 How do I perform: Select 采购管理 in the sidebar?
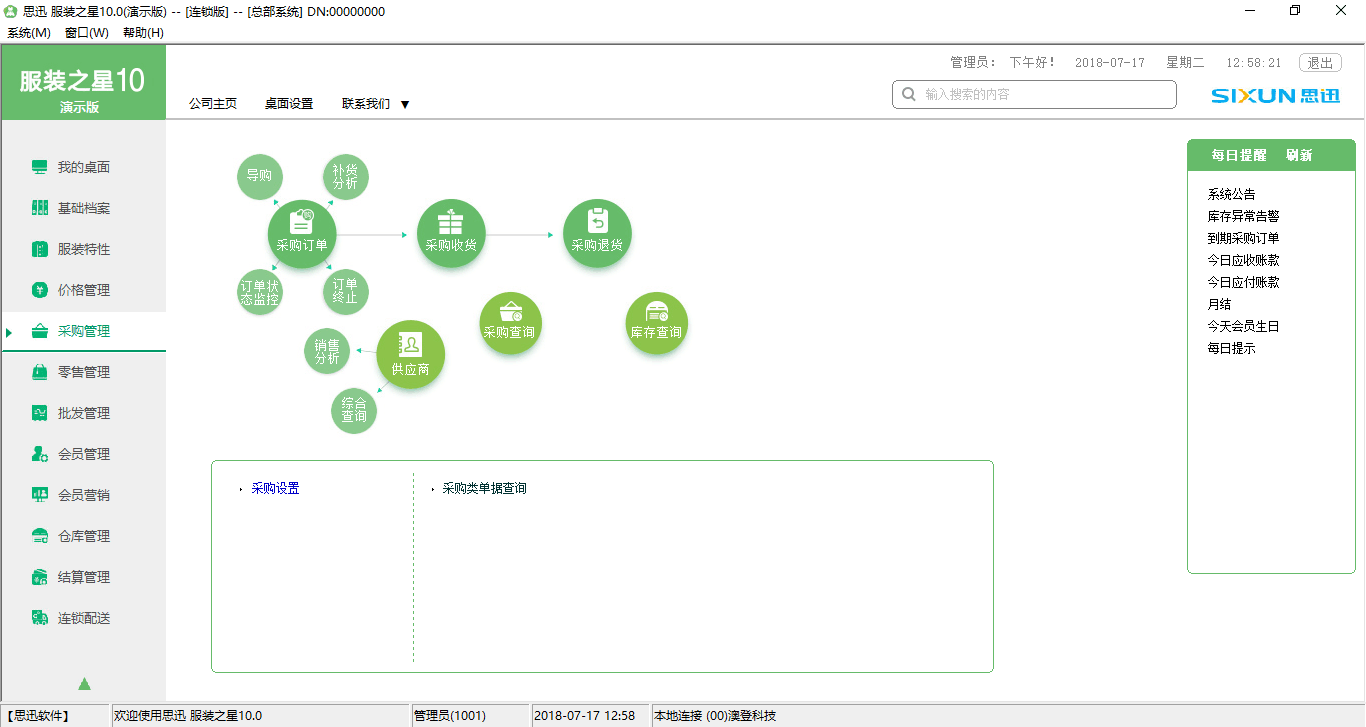(84, 331)
